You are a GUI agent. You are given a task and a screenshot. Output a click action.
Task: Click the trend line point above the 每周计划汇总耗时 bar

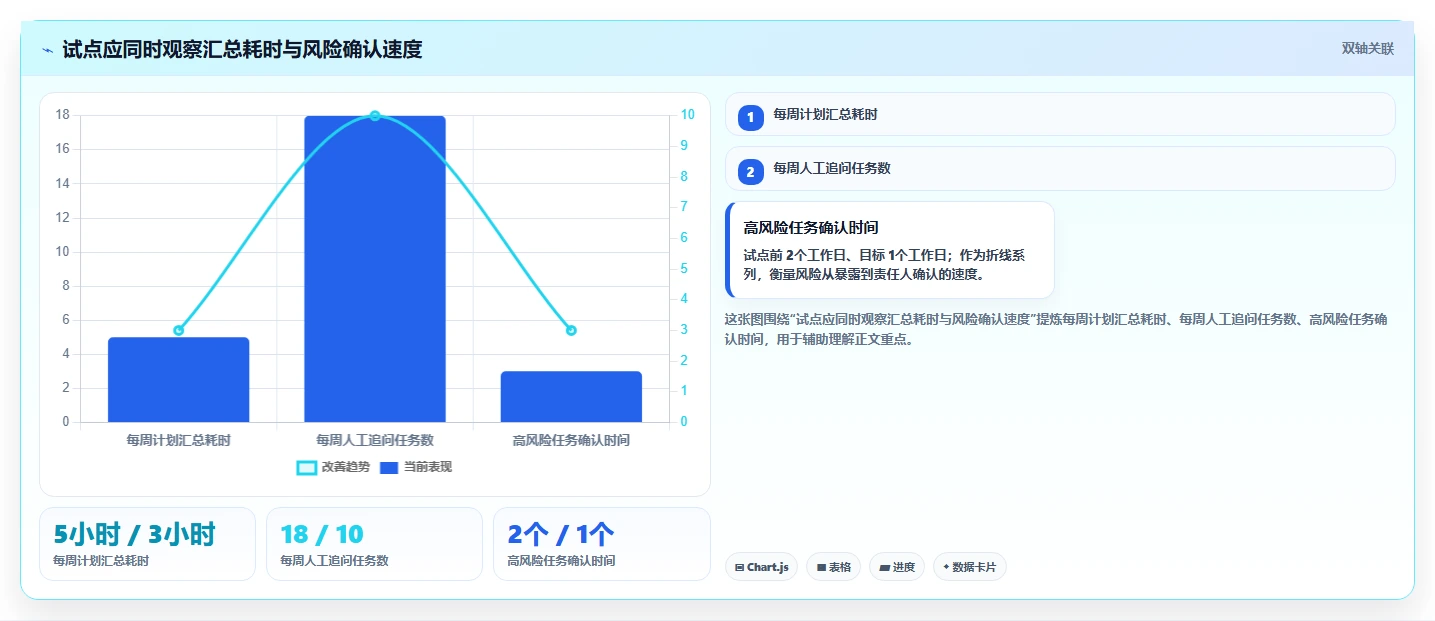click(178, 330)
